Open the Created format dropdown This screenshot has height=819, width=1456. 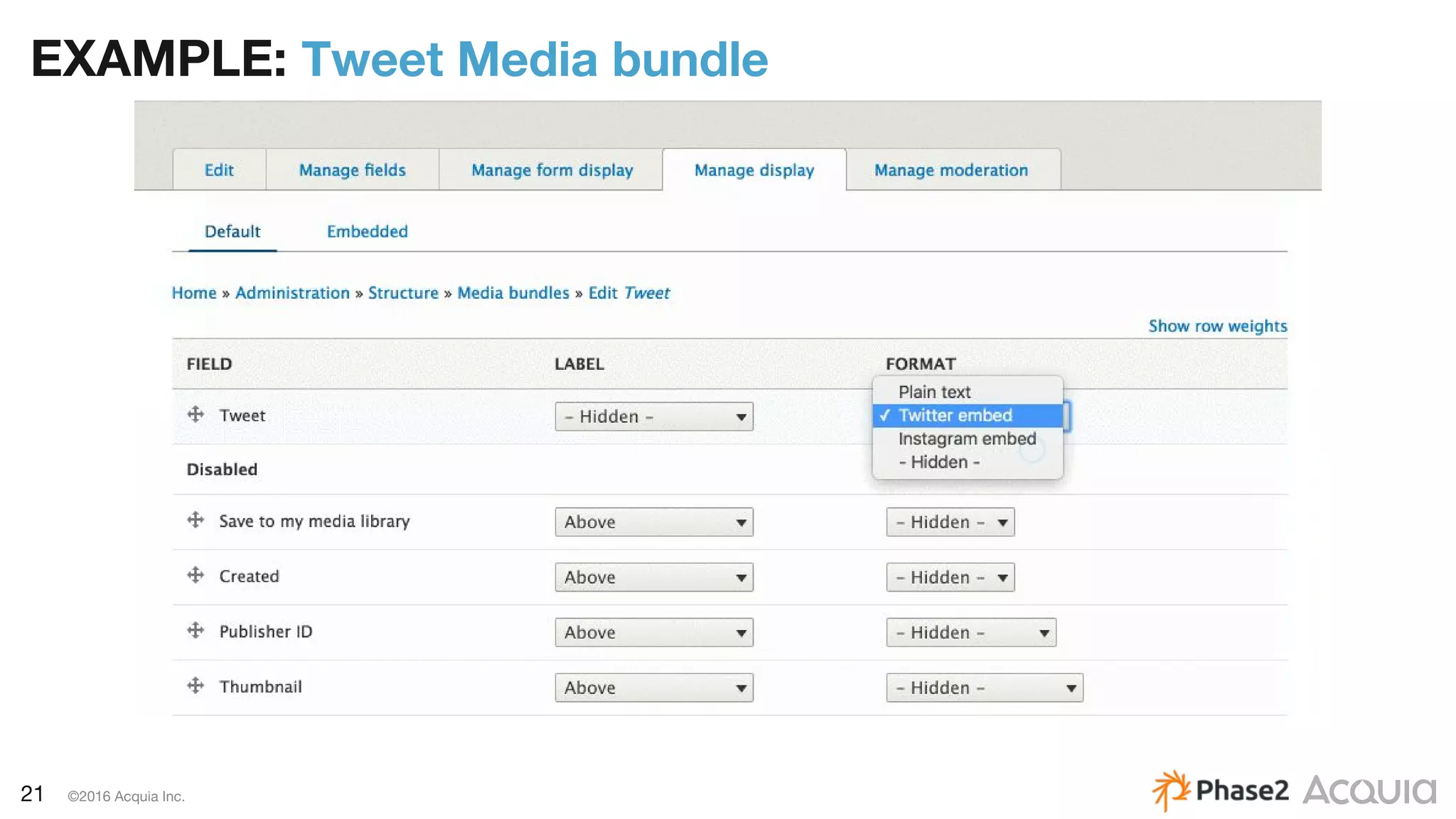click(951, 577)
